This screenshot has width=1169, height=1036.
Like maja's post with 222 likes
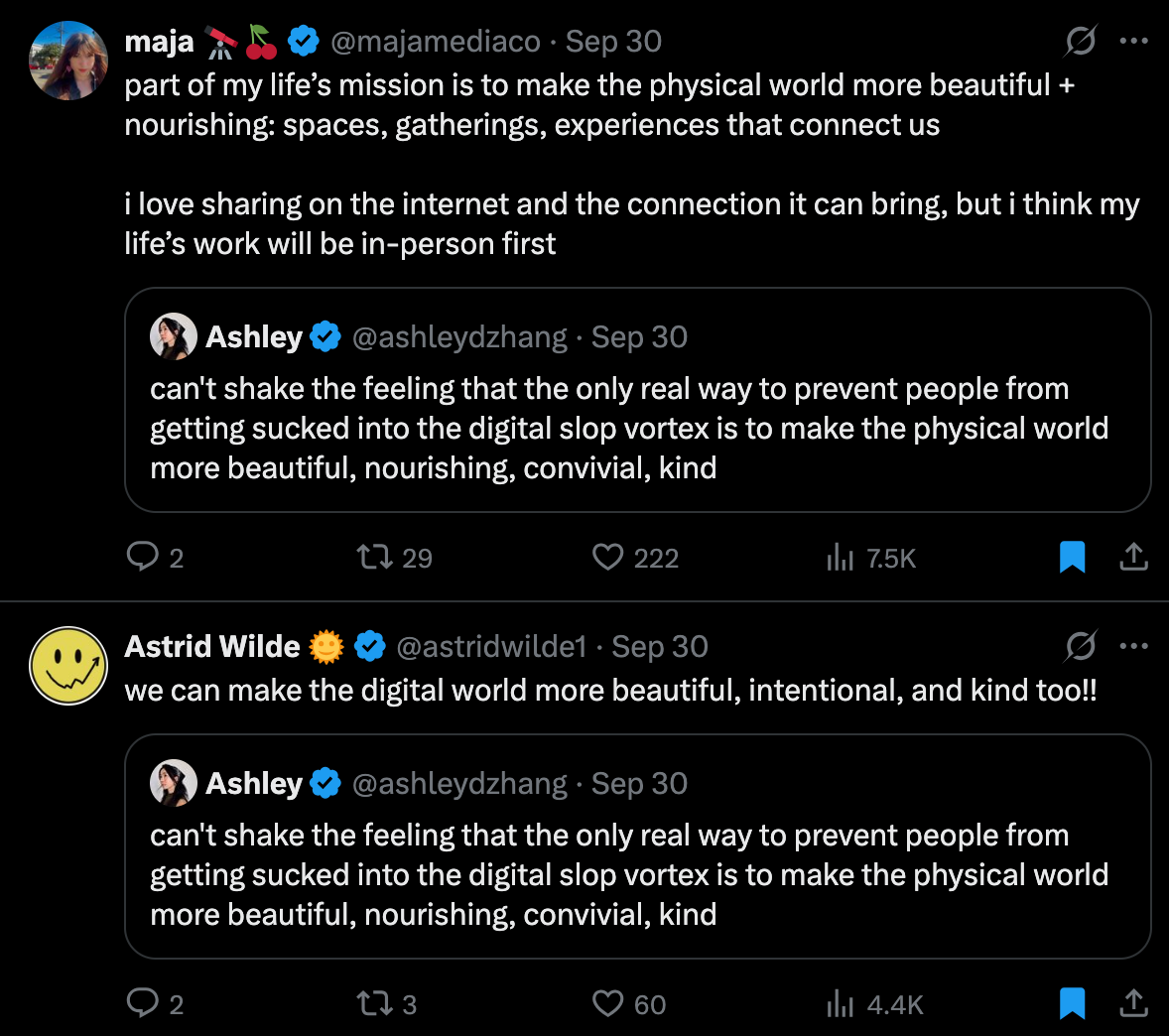608,557
